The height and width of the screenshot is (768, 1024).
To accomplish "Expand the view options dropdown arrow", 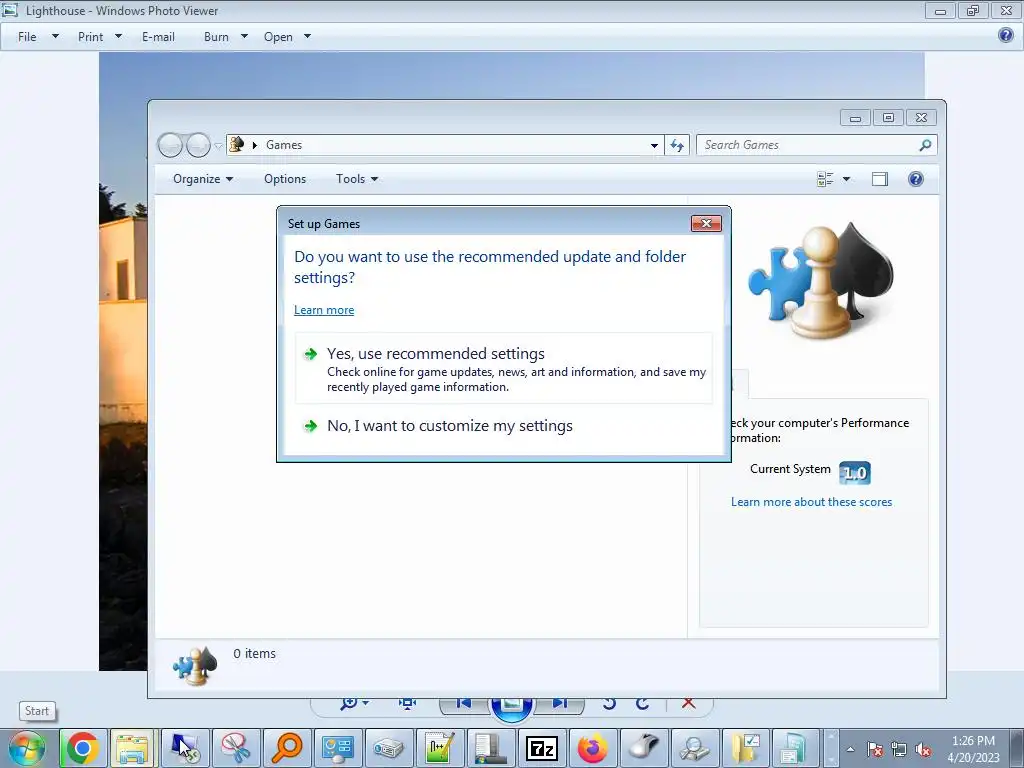I will pyautogui.click(x=846, y=179).
